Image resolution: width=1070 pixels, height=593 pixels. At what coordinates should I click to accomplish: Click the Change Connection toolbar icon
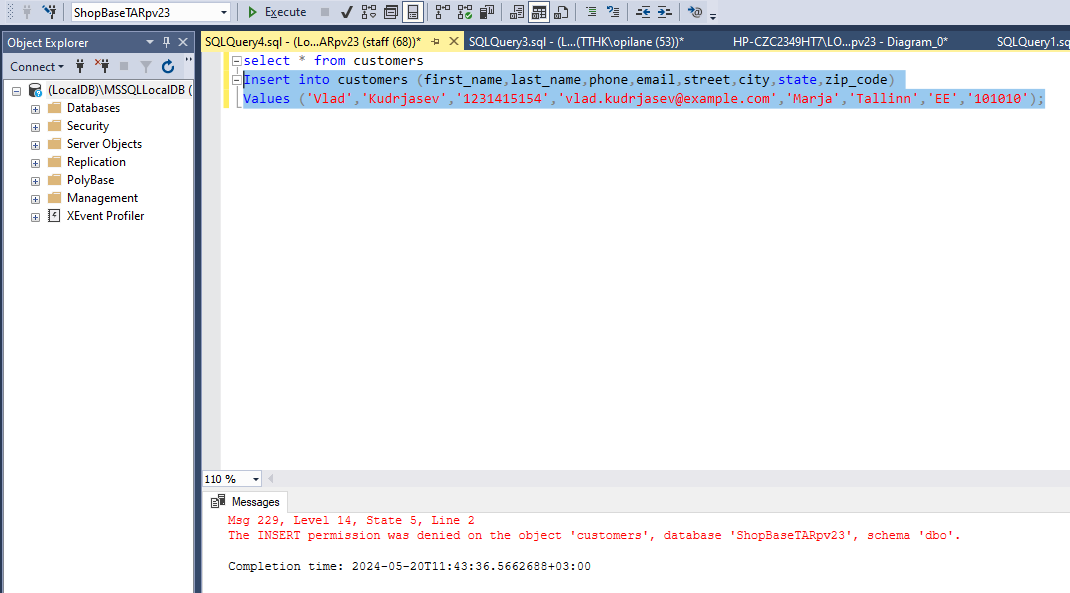tap(48, 12)
